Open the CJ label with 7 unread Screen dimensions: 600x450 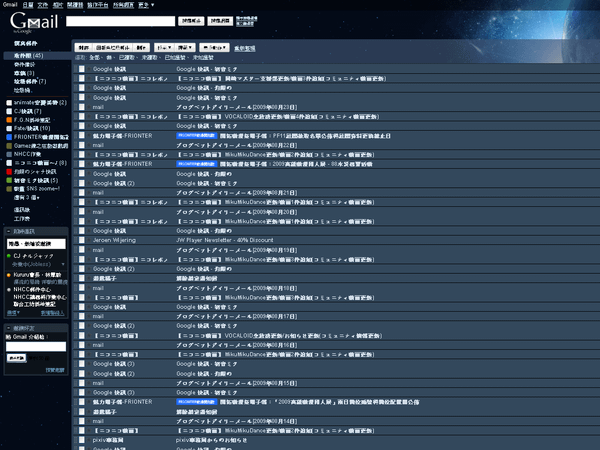pos(28,111)
